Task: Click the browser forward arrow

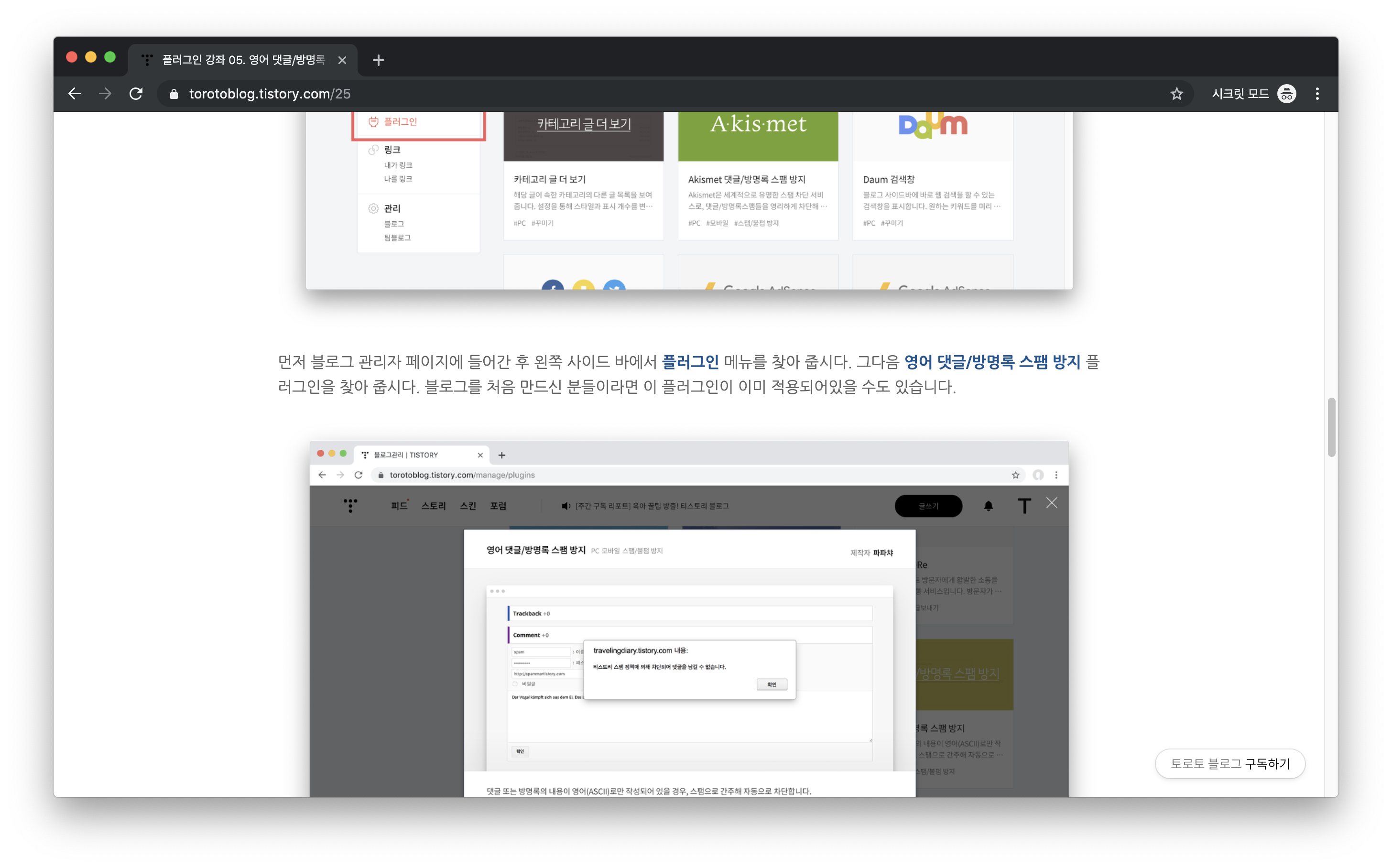Action: click(105, 94)
